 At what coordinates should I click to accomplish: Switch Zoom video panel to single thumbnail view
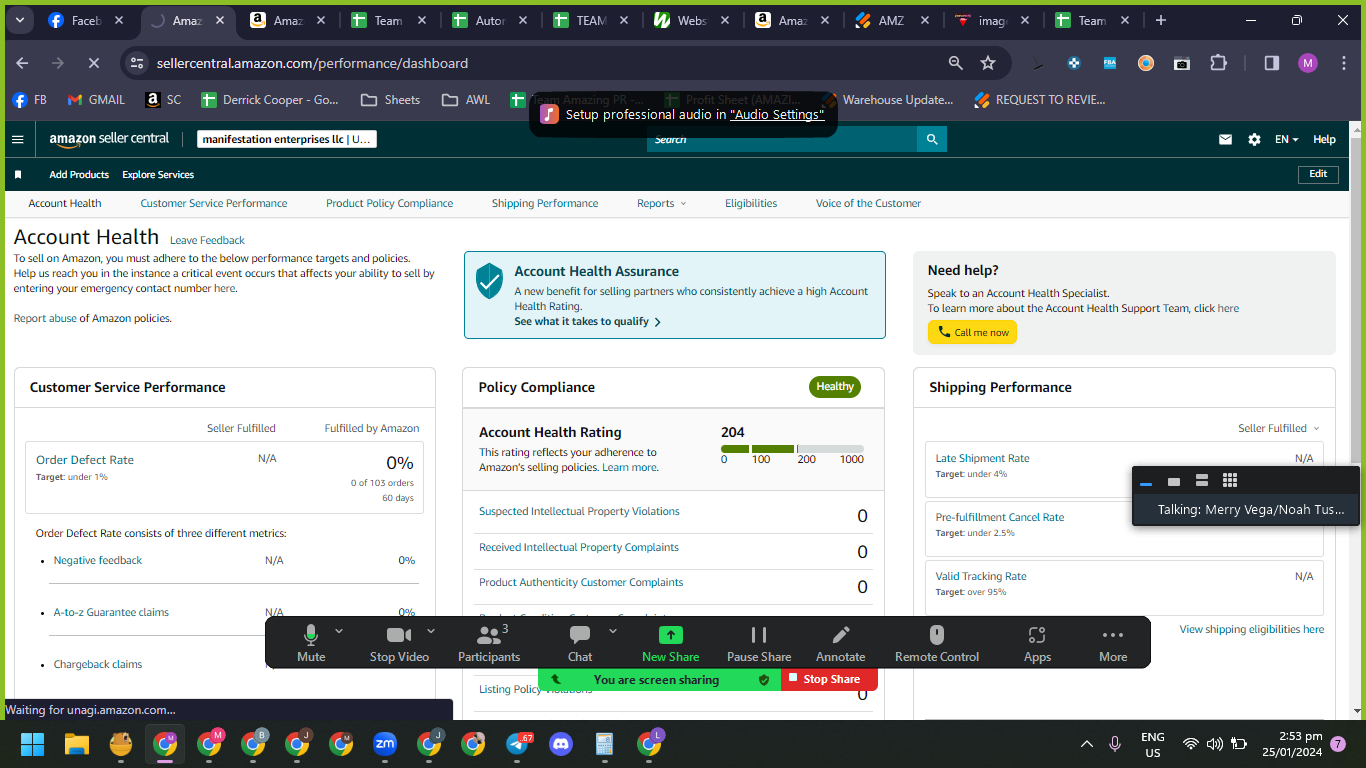(1174, 482)
